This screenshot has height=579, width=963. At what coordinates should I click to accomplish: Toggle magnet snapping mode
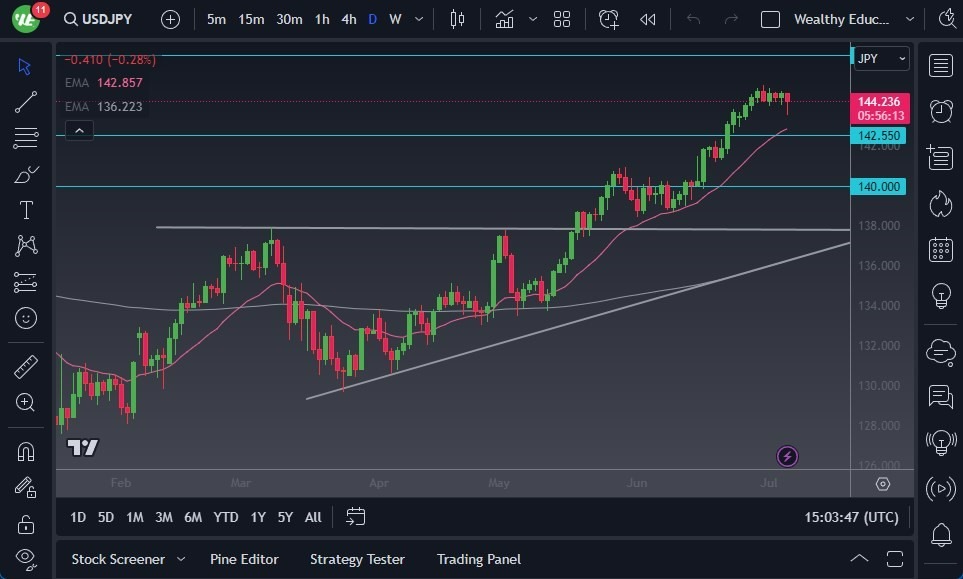point(25,450)
